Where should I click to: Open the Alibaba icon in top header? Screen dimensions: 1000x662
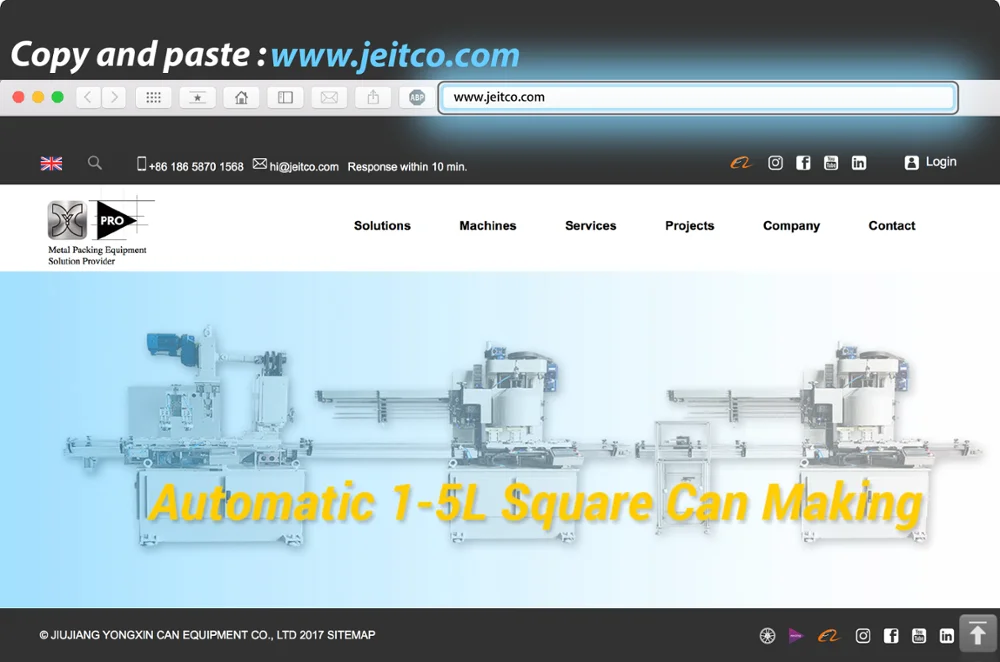click(x=740, y=163)
